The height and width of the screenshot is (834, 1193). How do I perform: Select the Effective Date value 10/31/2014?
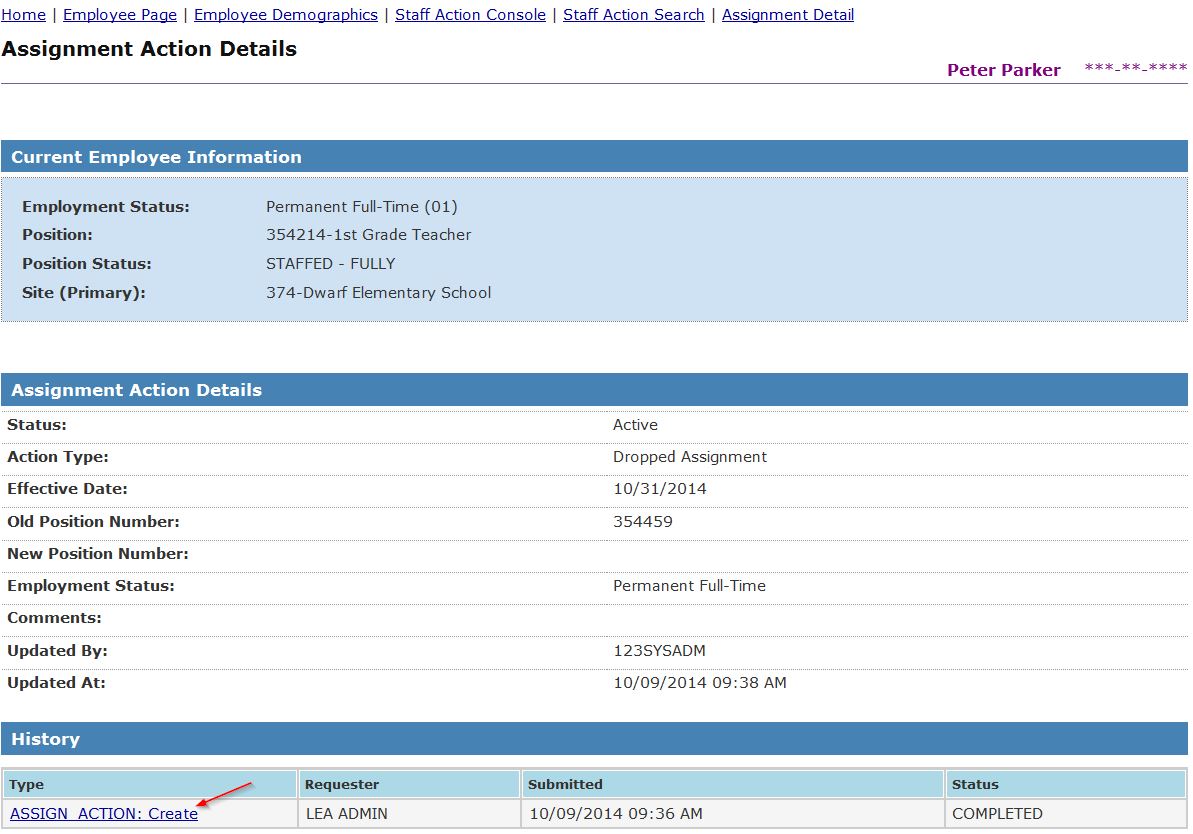click(660, 489)
